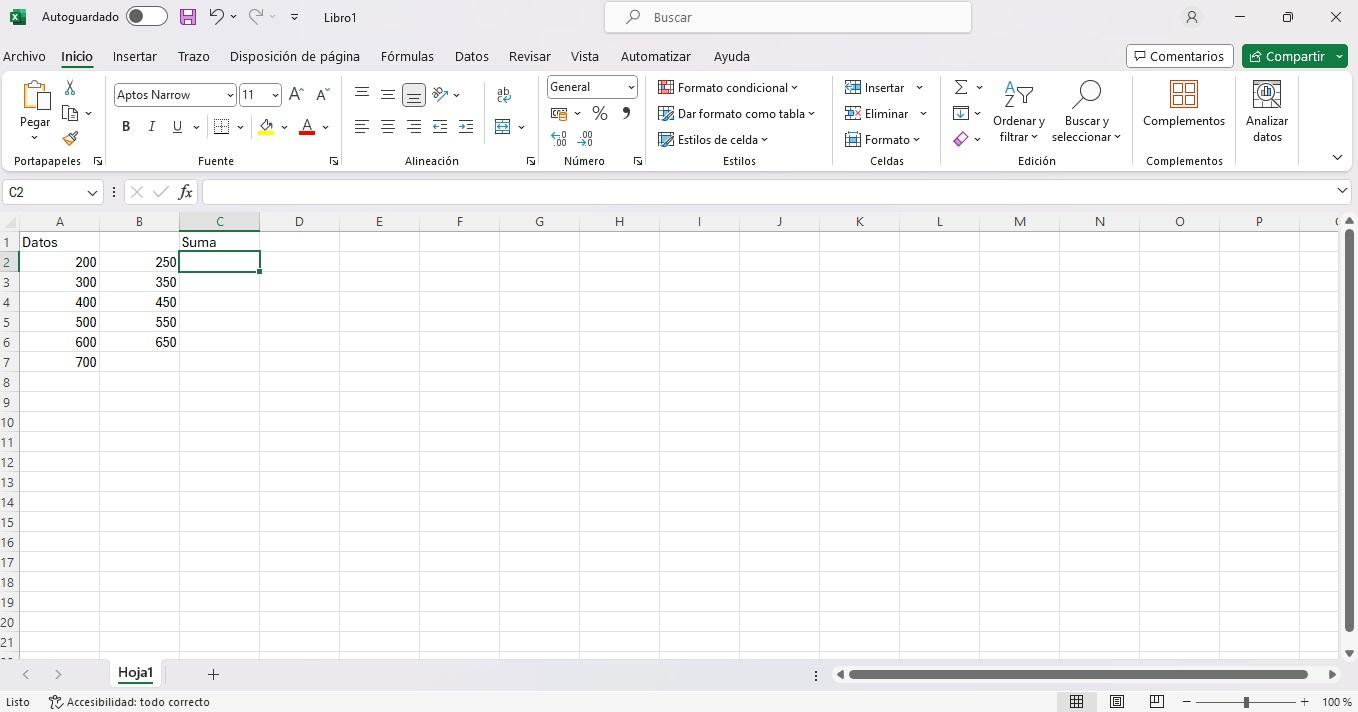Screen dimensions: 1358x712
Task: Open the Comentarios pane
Action: pyautogui.click(x=1179, y=57)
